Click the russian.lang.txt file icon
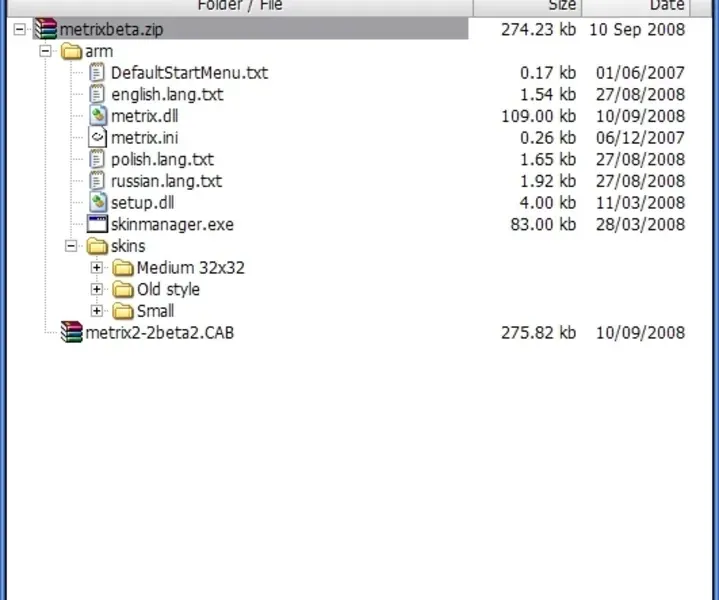The image size is (719, 600). (x=97, y=181)
